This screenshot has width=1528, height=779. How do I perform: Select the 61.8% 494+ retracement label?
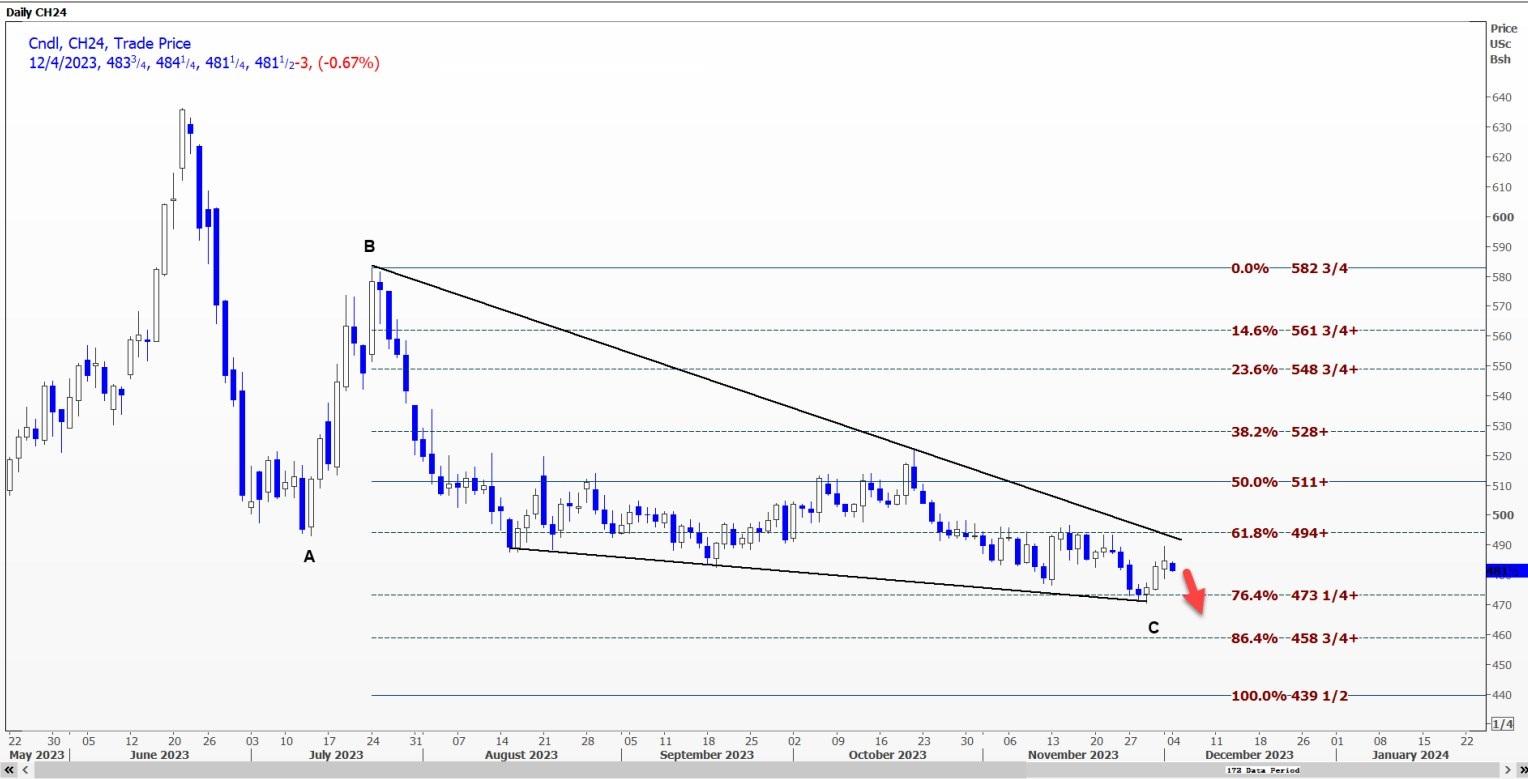click(1280, 533)
